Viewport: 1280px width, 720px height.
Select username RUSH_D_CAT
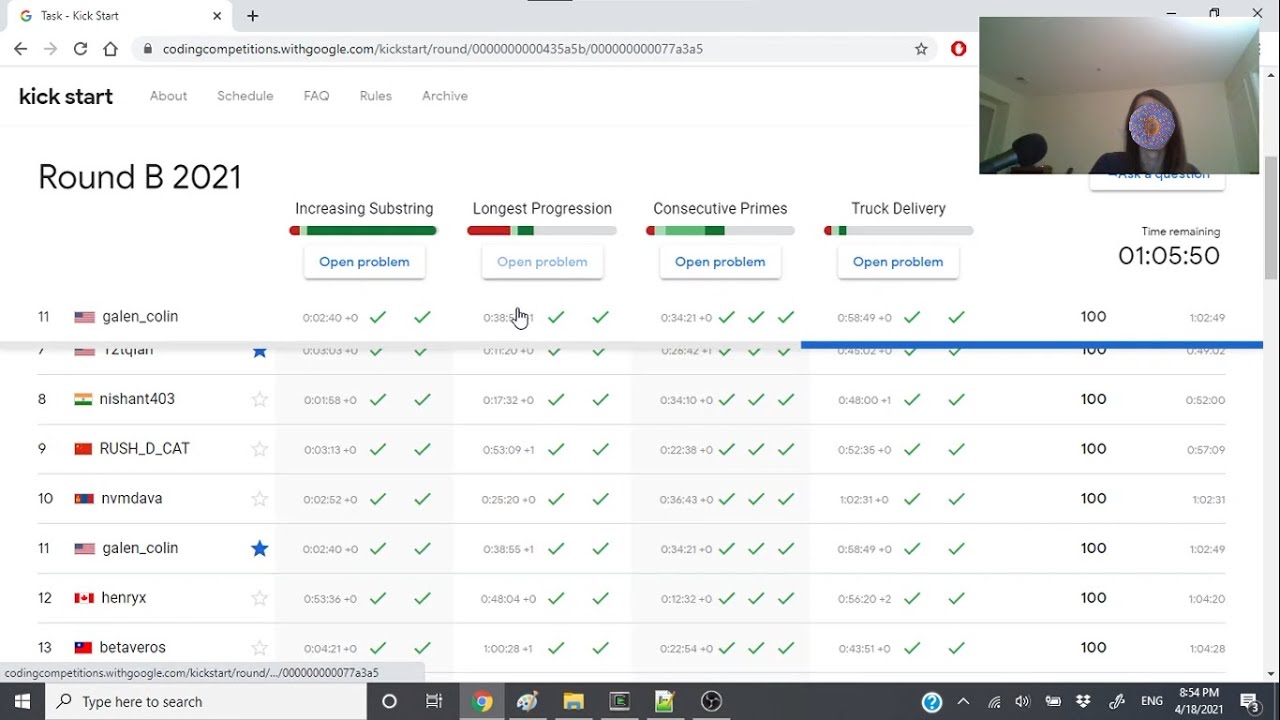point(144,449)
